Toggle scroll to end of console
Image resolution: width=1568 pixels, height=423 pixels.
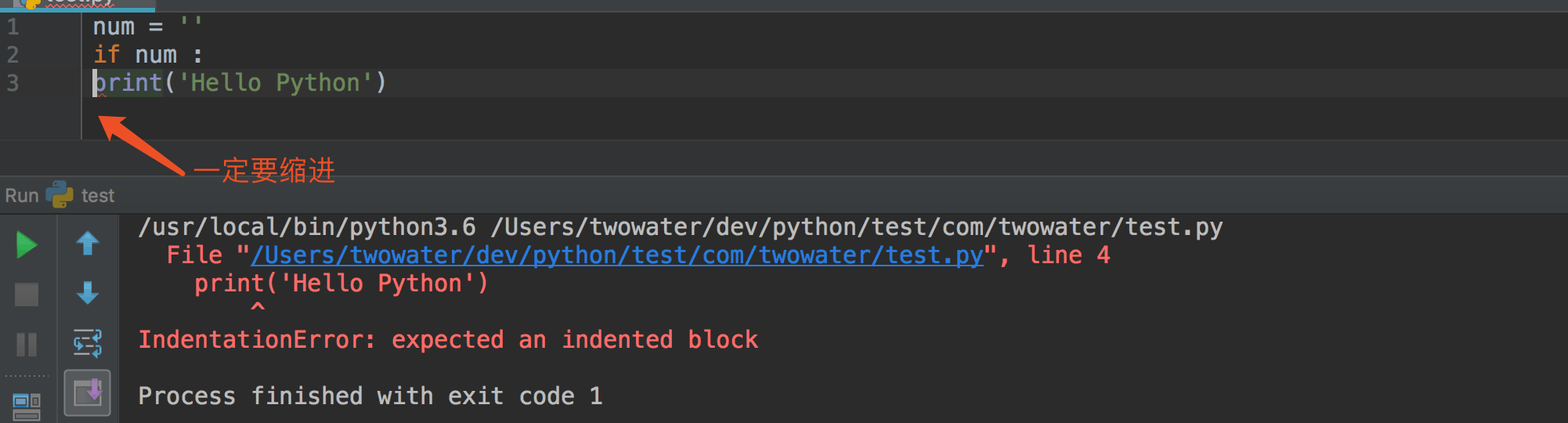[x=88, y=392]
